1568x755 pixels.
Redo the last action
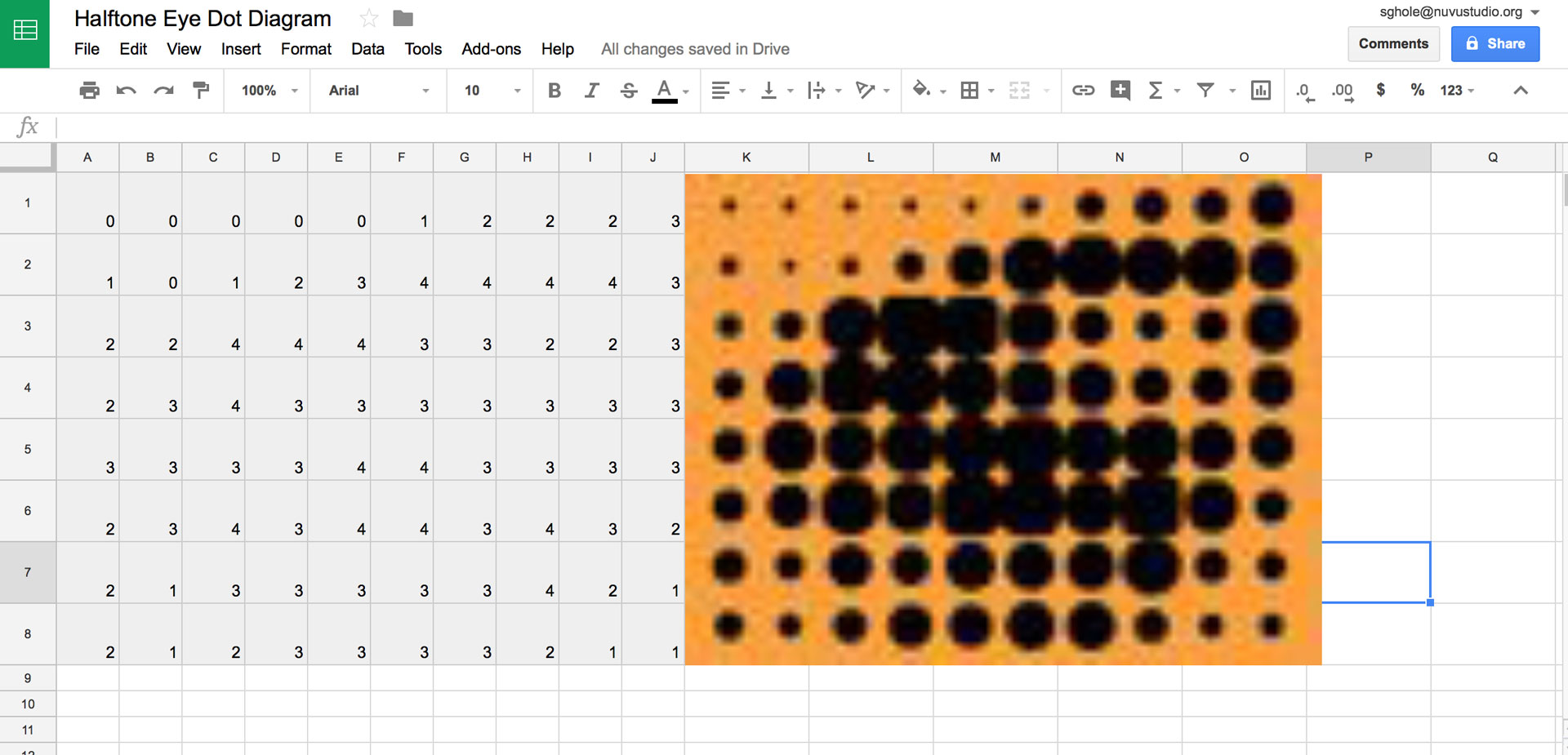click(x=163, y=91)
